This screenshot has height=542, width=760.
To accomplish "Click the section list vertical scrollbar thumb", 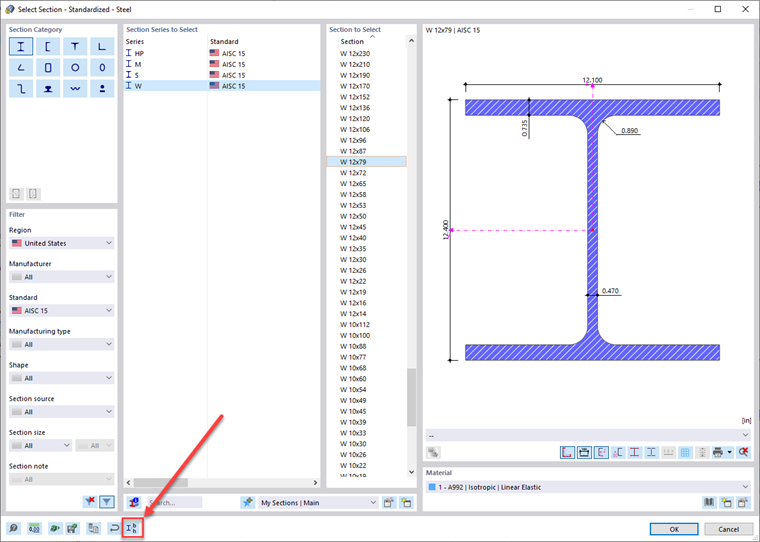I will [x=411, y=397].
